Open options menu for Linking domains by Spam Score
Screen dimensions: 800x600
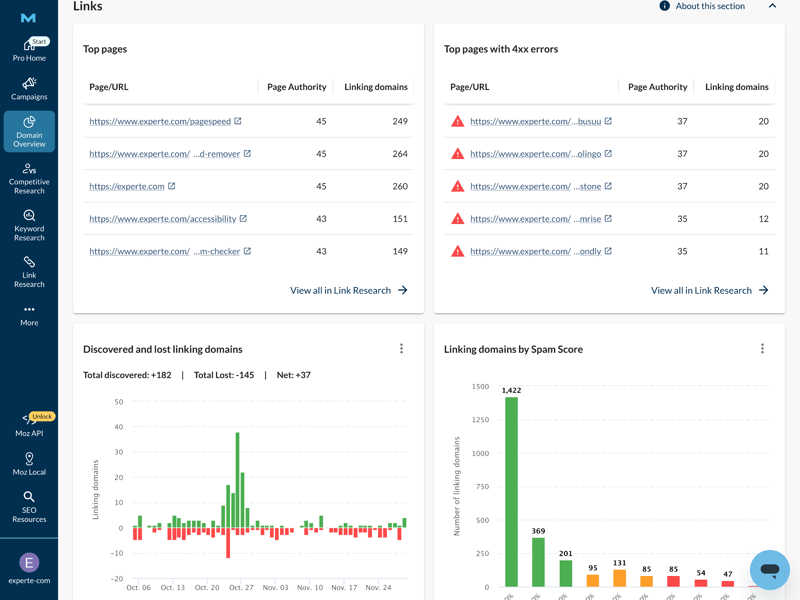(x=762, y=349)
